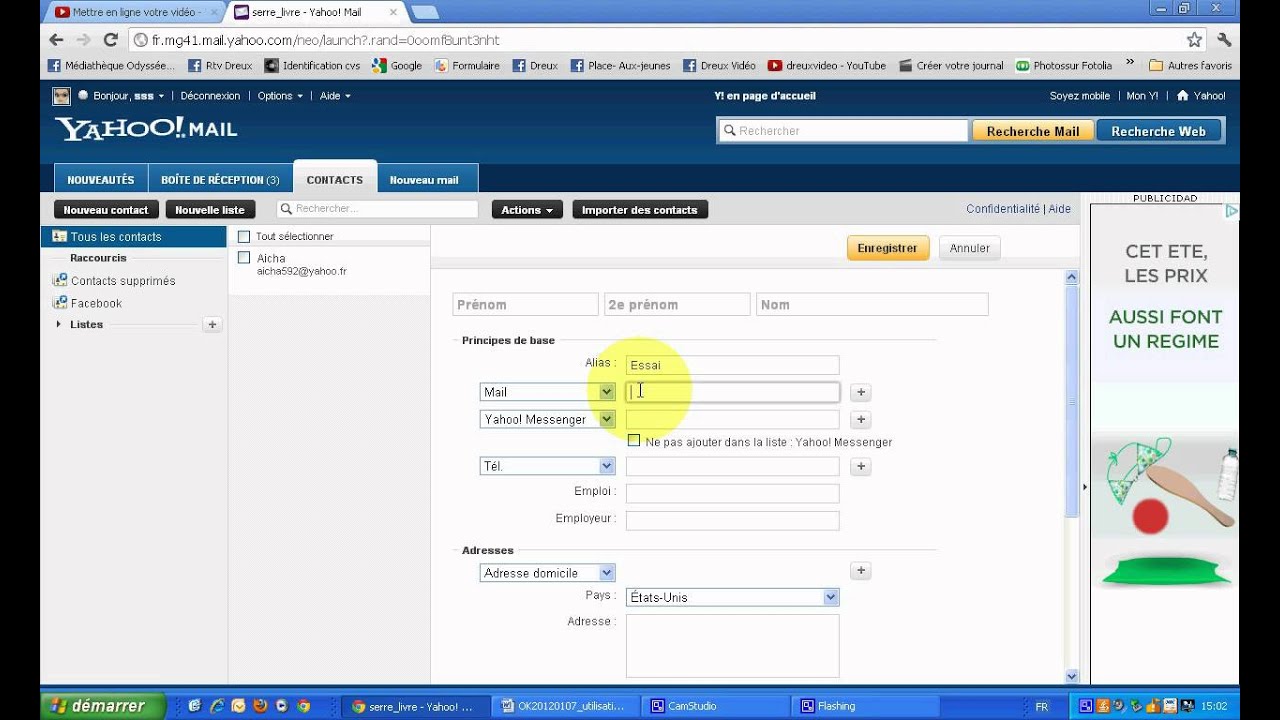Click Importer des contacts button

640,210
